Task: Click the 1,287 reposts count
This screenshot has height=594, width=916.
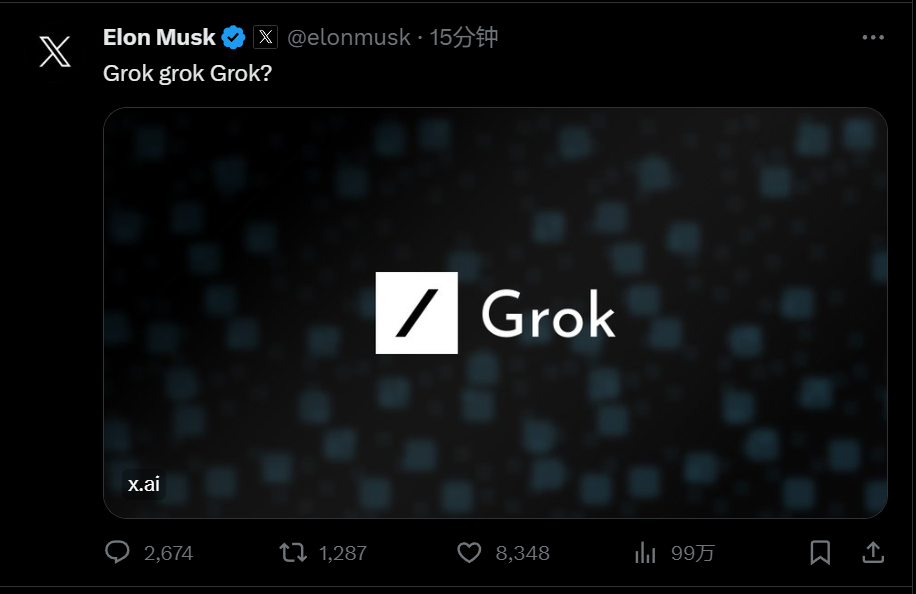Action: 343,553
